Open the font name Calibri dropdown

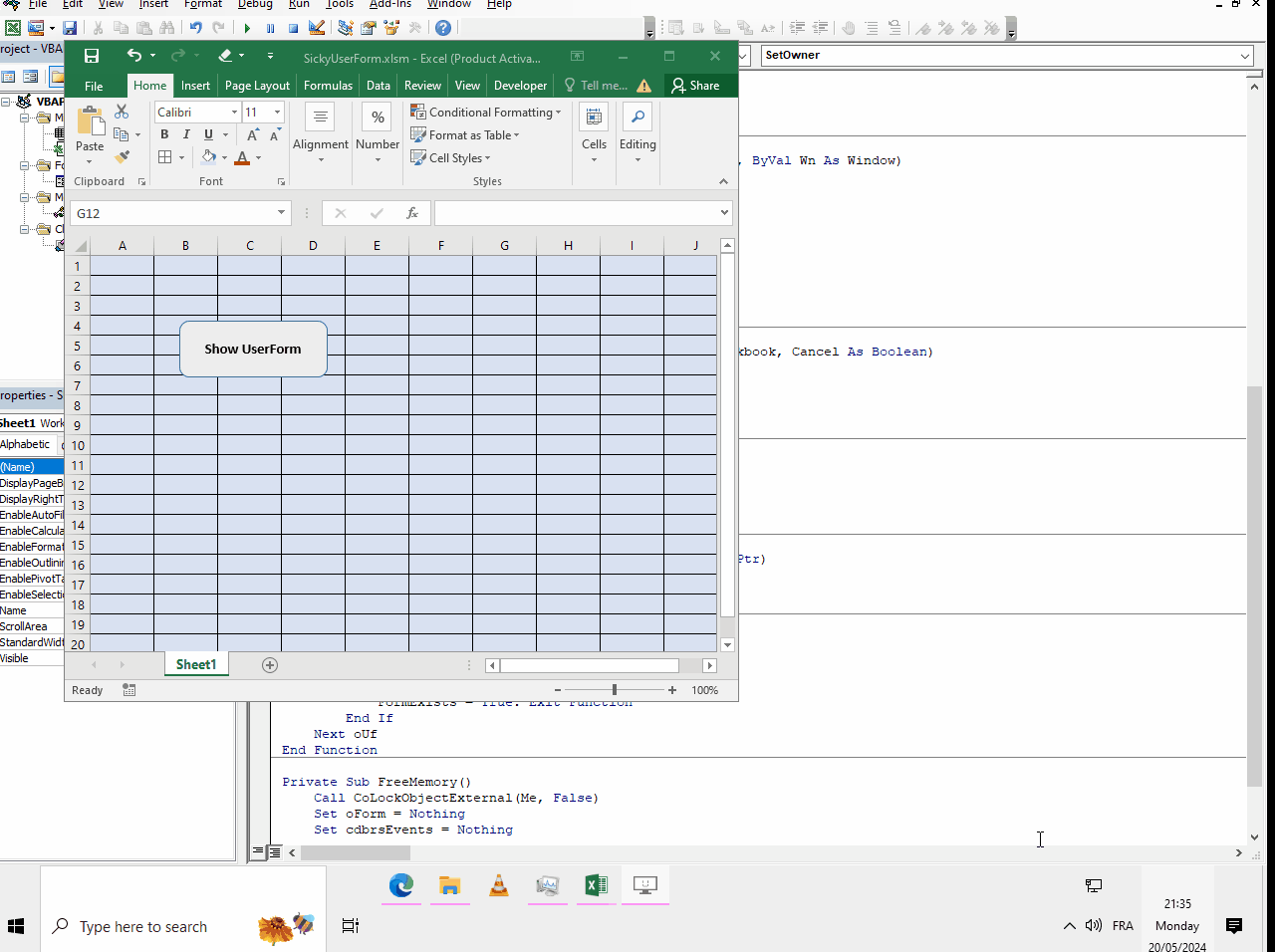tap(234, 113)
